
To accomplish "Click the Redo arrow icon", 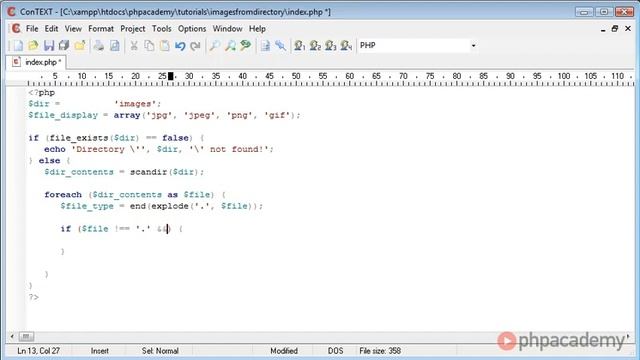I will click(196, 46).
